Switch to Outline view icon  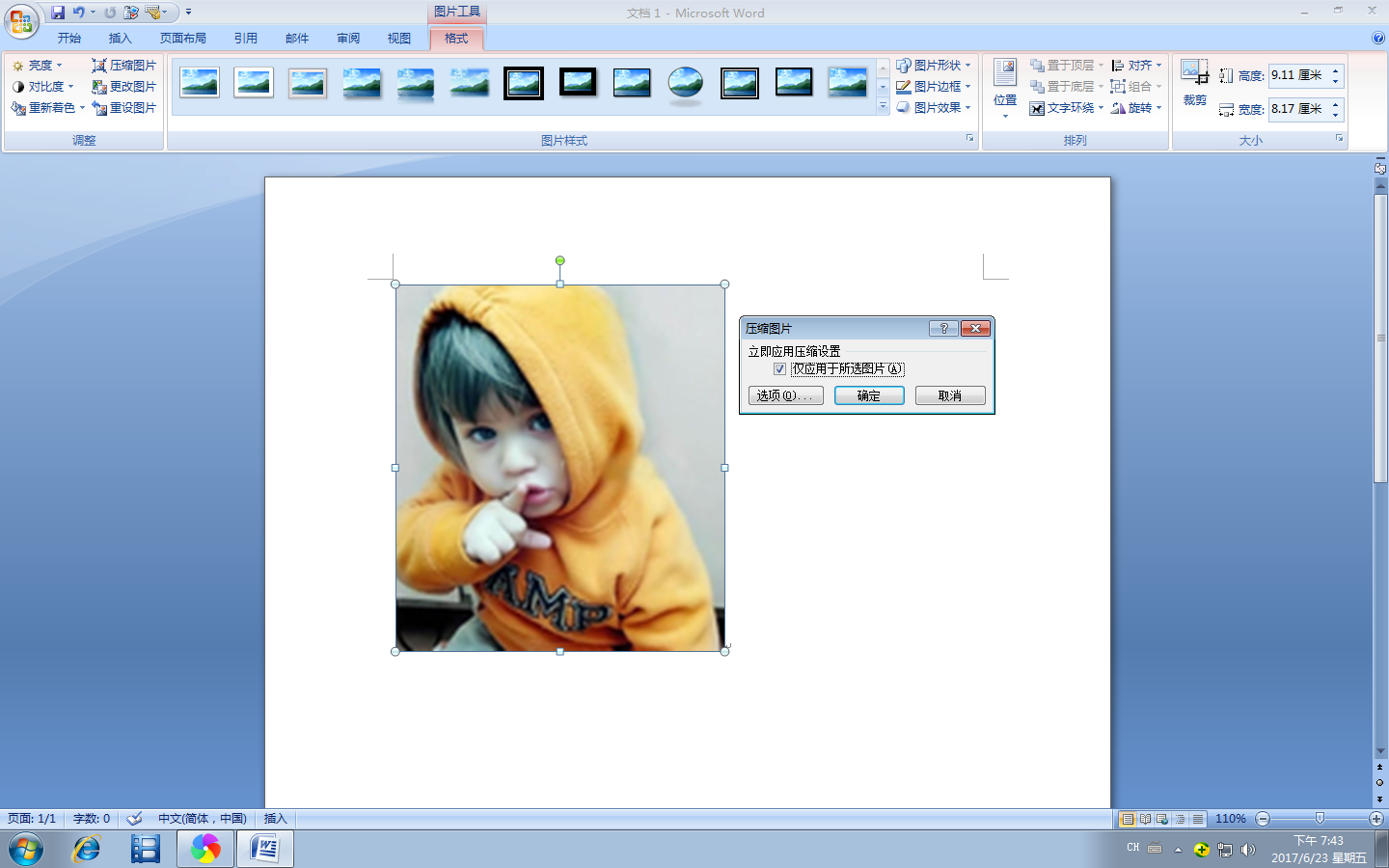(x=1180, y=819)
